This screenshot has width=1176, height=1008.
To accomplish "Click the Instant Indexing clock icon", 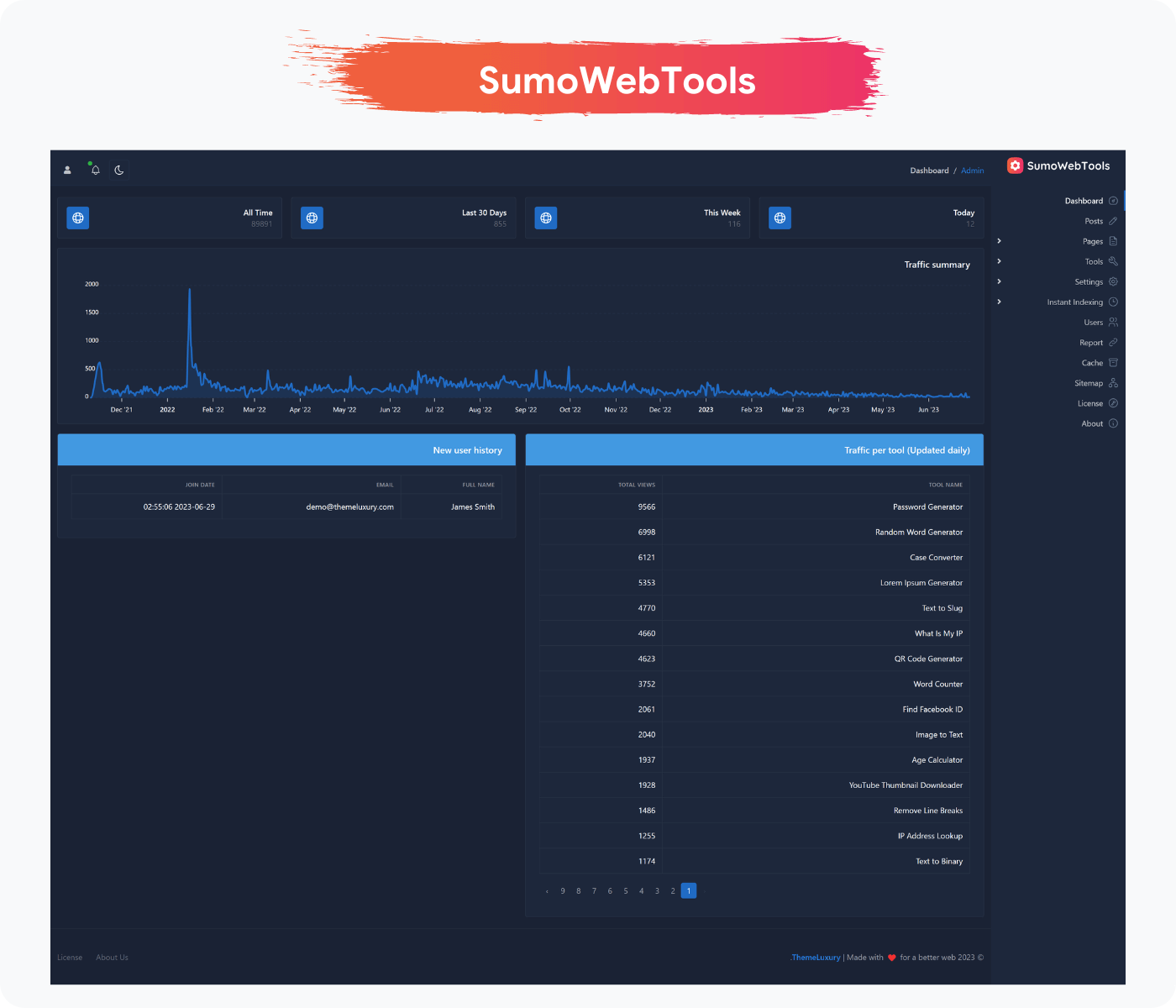I will [x=1113, y=302].
